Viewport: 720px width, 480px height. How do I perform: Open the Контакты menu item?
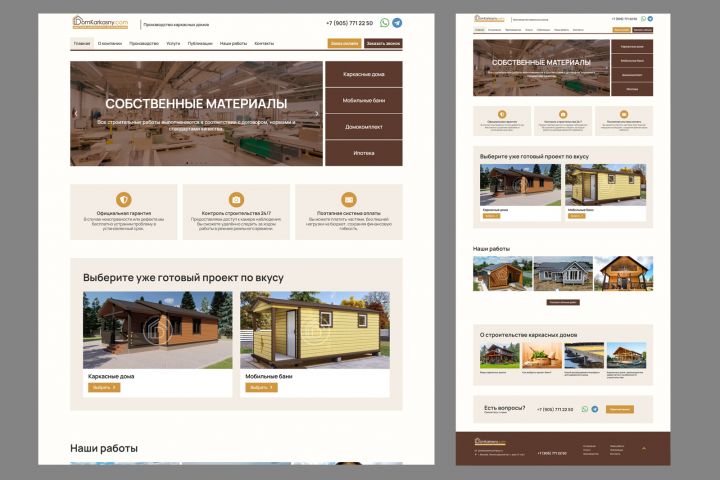[264, 43]
